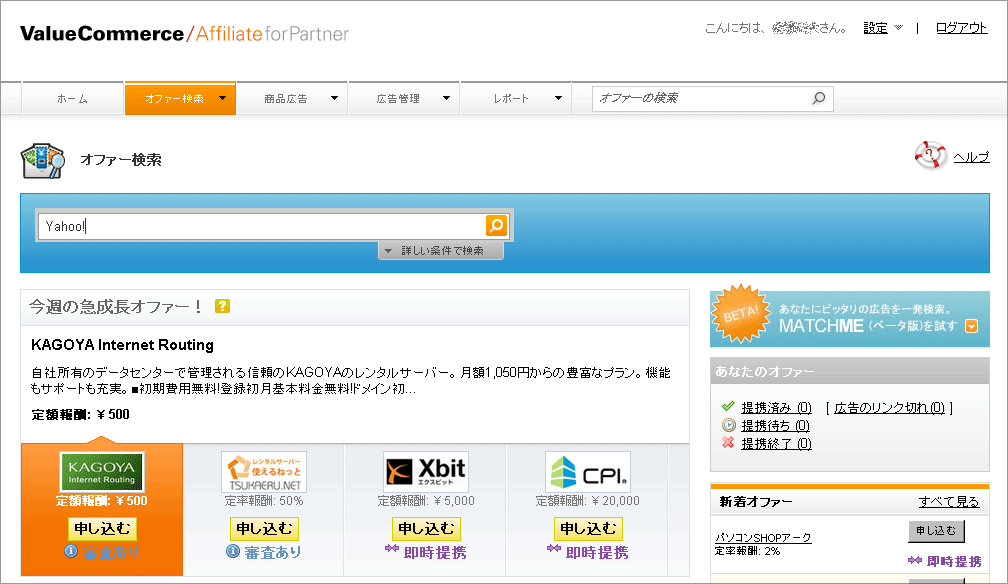The image size is (1008, 584).
Task: Click the ValueCommerce Affiliate logo
Action: 184,33
